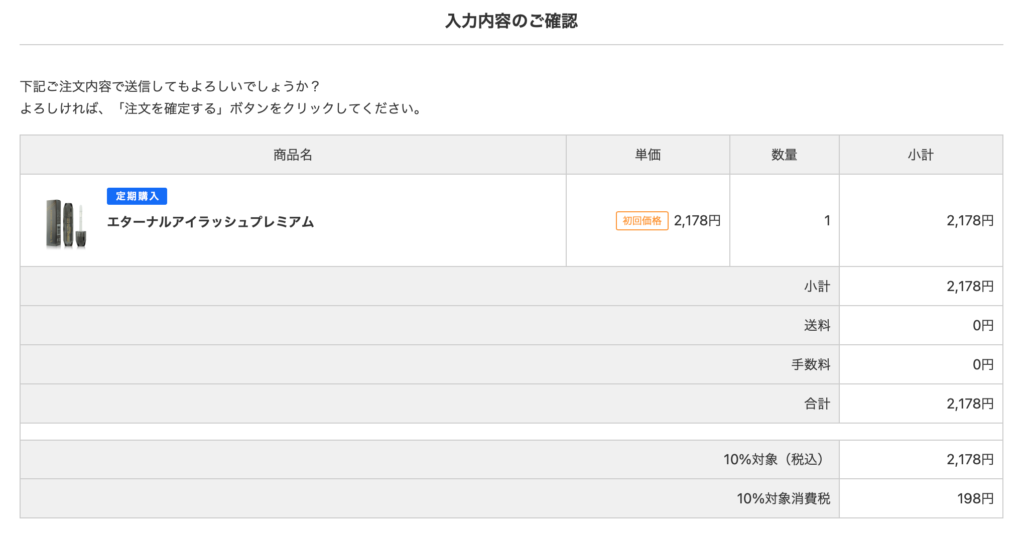Click the 送料 0円 value

click(x=983, y=325)
